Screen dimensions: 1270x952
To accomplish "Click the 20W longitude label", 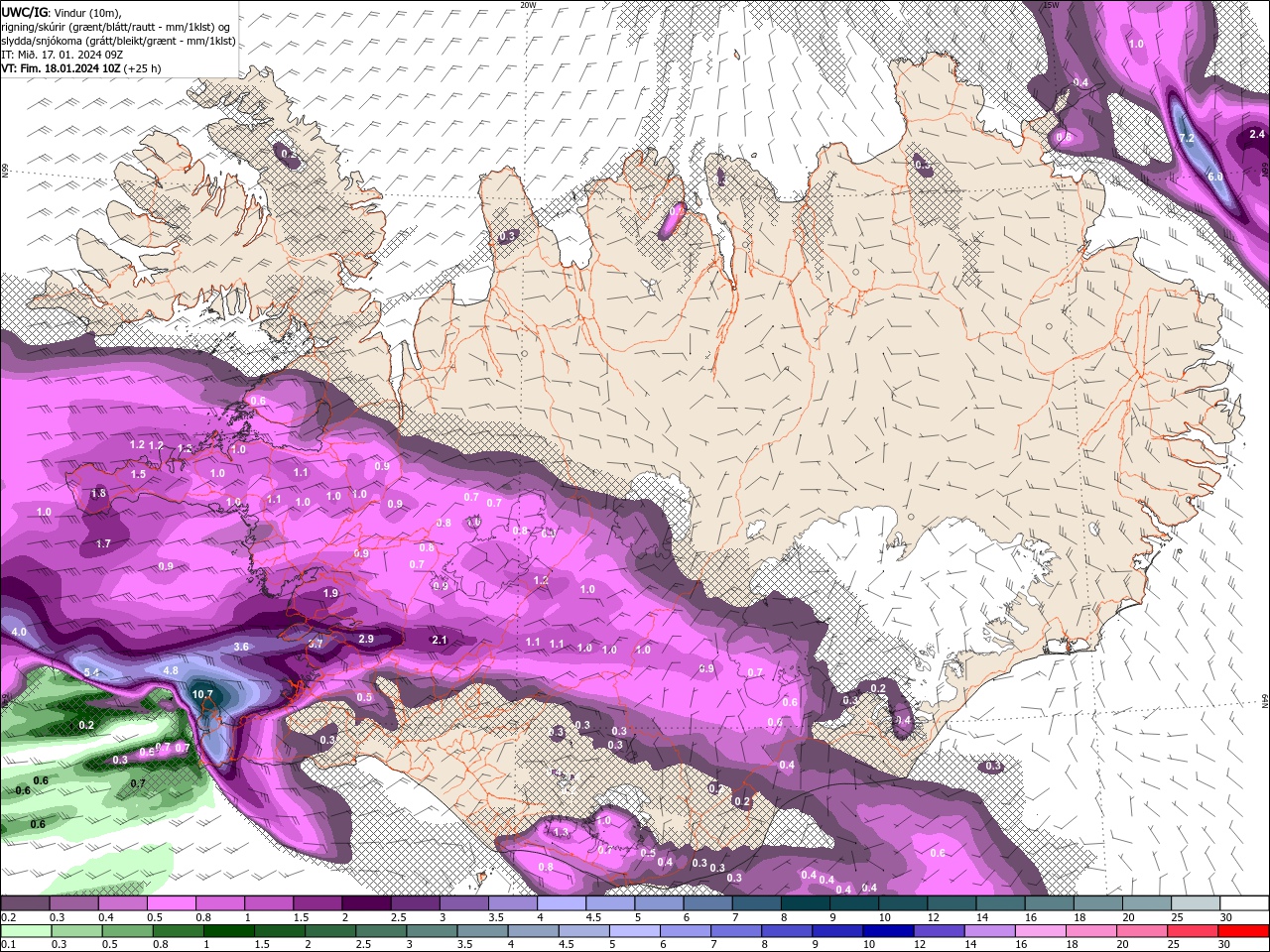I will tap(528, 5).
